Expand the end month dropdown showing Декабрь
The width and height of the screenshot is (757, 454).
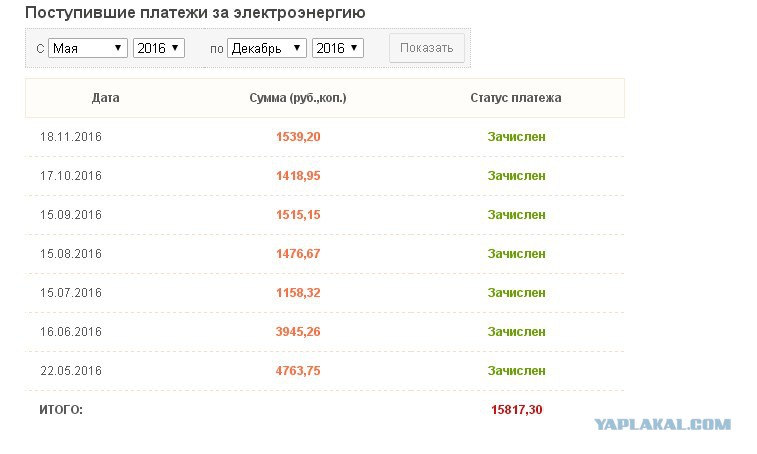pyautogui.click(x=267, y=48)
